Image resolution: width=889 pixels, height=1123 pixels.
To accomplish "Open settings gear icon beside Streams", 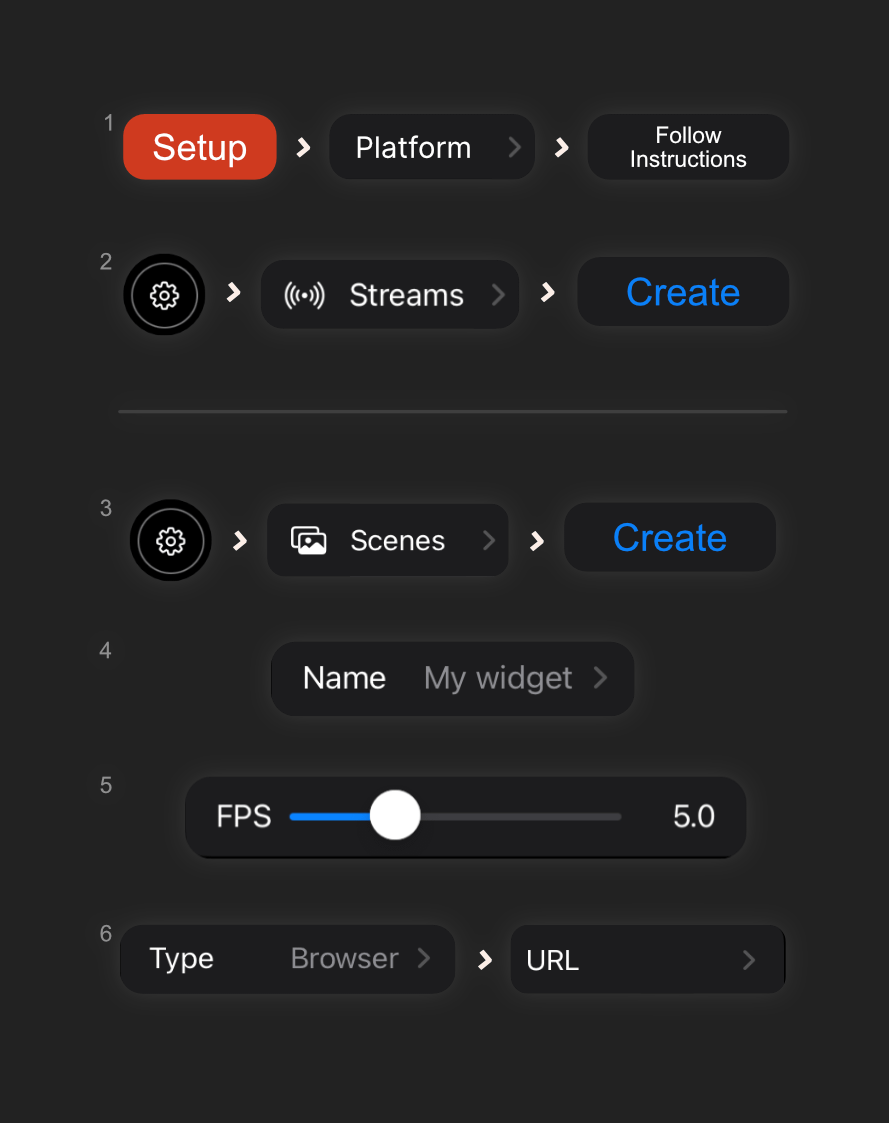I will coord(164,295).
